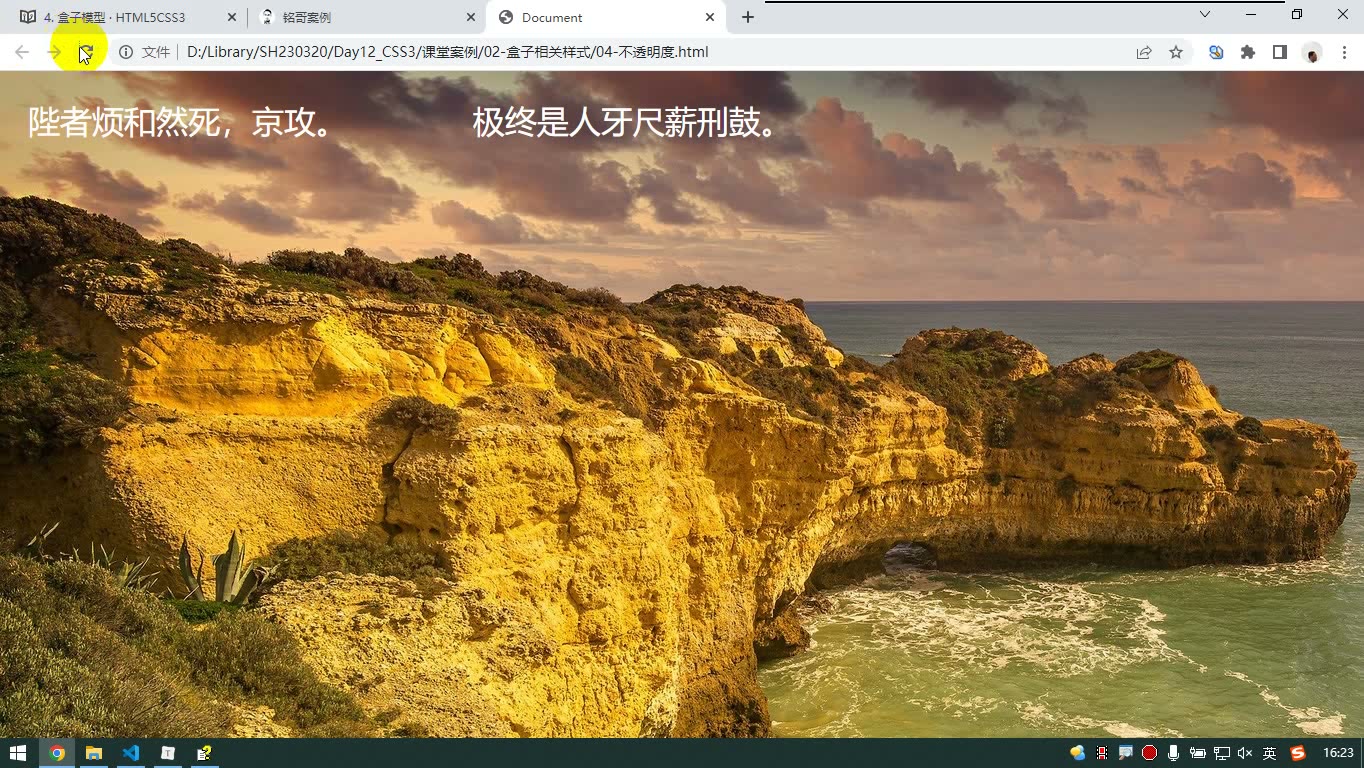Expand the tab search chevron

(1205, 14)
